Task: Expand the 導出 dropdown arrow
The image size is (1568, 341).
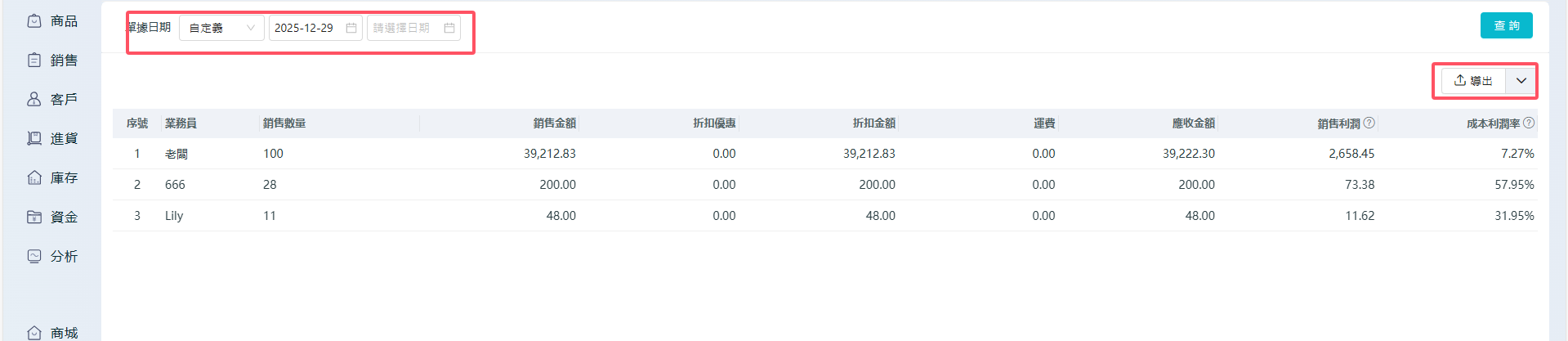Action: click(1521, 81)
